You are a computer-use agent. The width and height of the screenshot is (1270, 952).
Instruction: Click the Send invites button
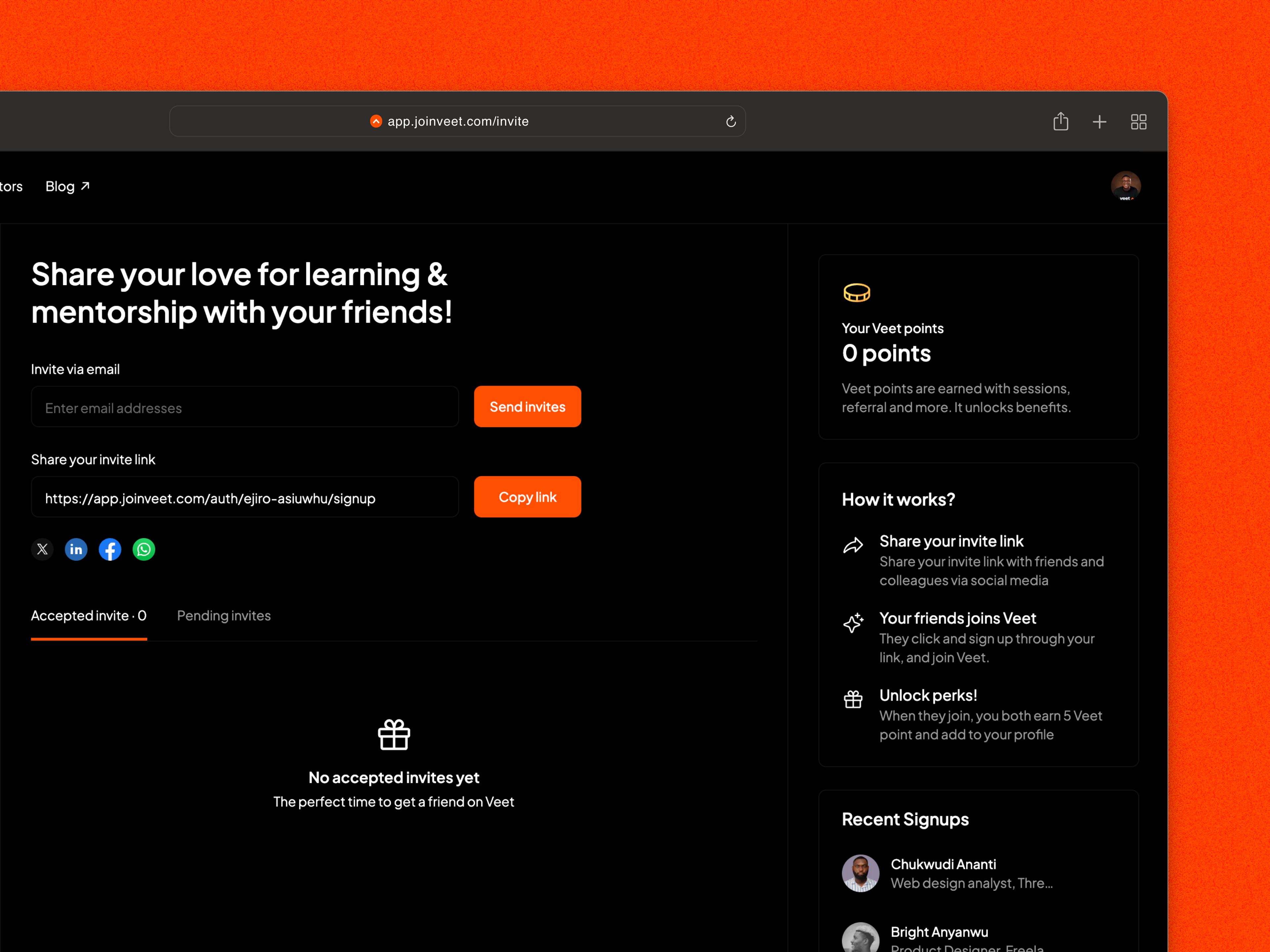coord(527,406)
